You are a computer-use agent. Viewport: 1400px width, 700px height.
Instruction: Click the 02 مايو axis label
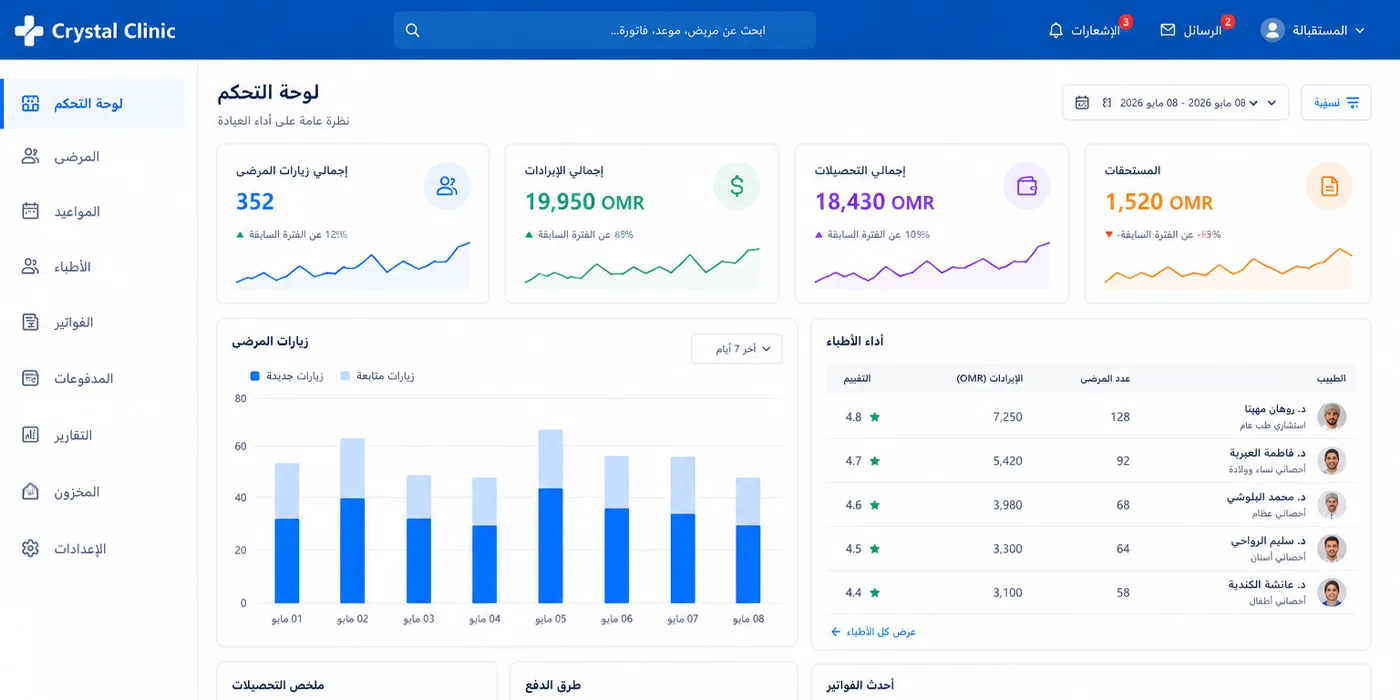[352, 619]
